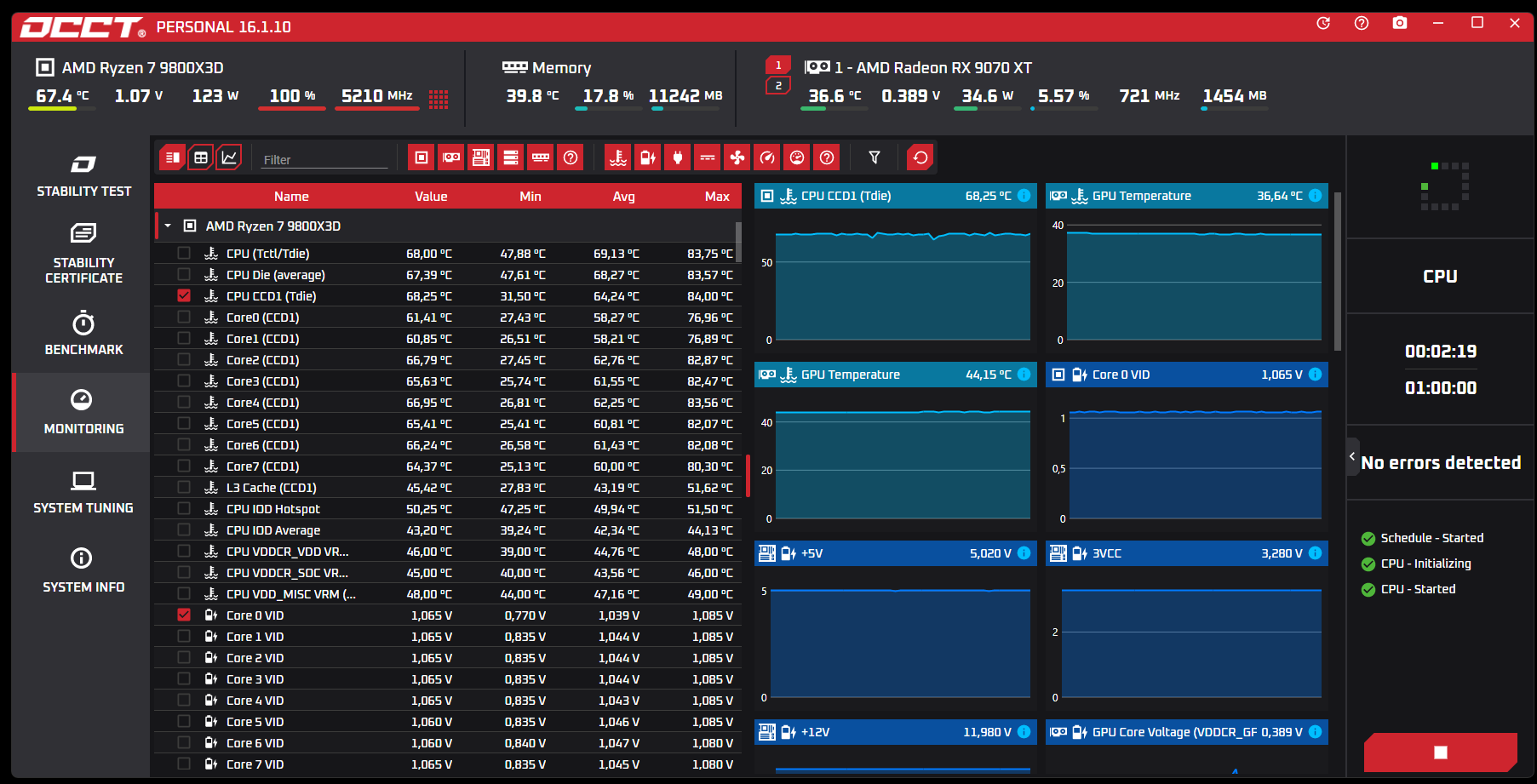Click the 'CPU - Started' log entry

pos(1418,589)
